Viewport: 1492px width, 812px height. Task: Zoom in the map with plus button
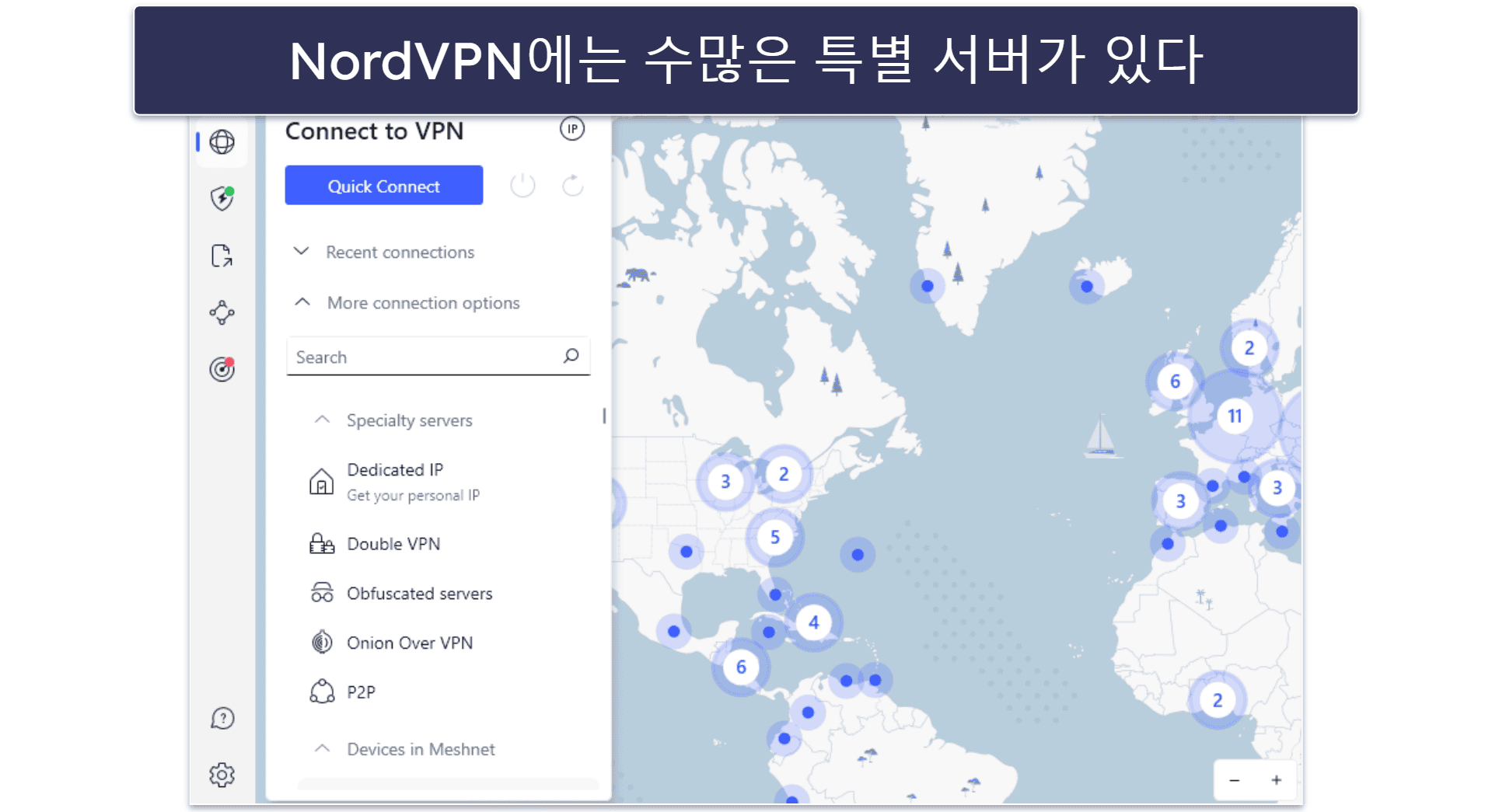click(x=1277, y=779)
